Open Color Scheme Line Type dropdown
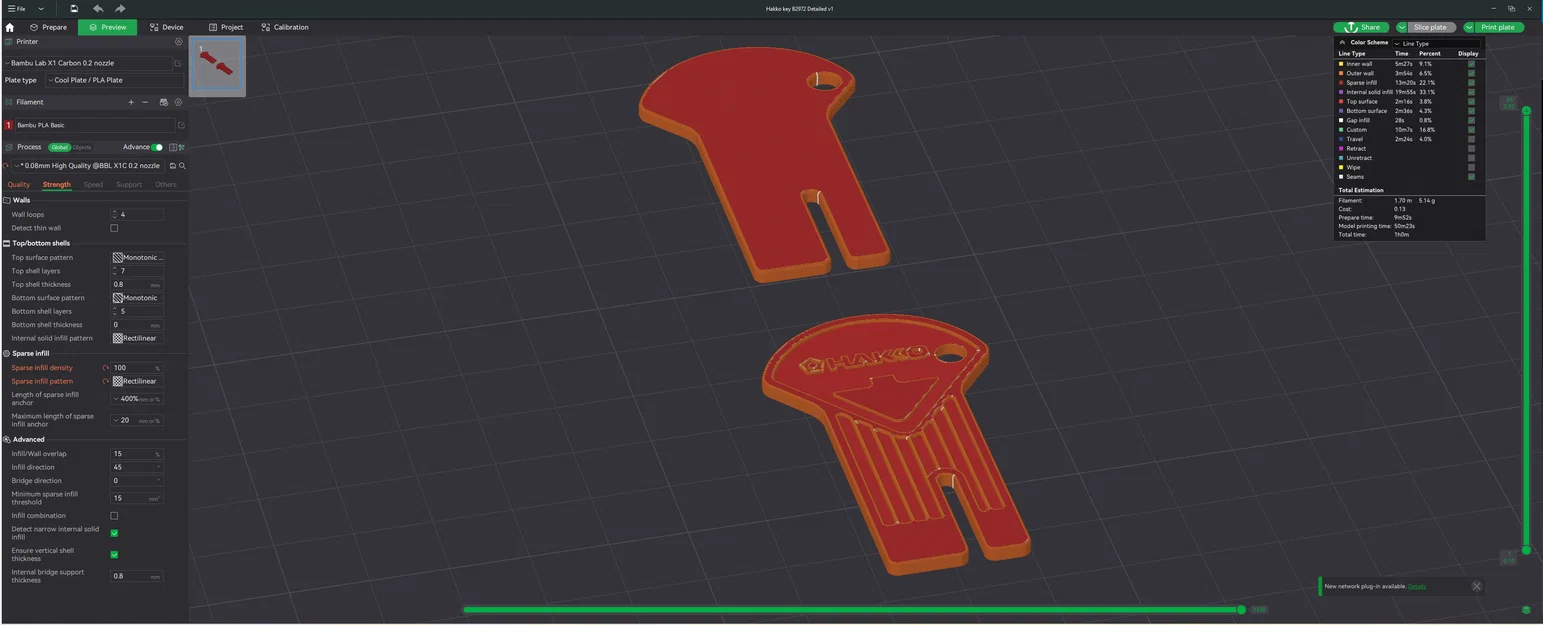The image size is (1543, 625). [1436, 43]
